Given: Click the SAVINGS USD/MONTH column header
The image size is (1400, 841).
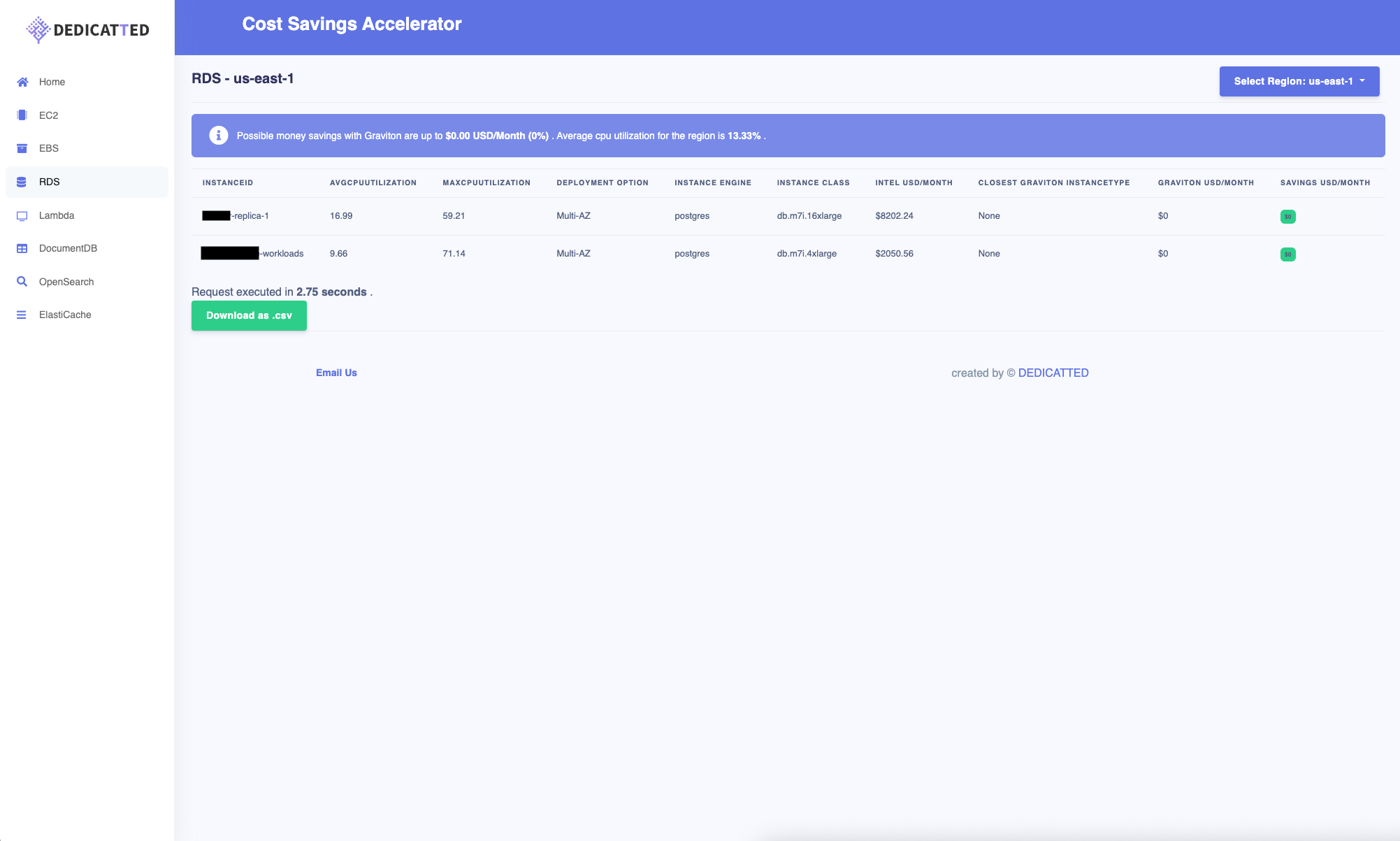Looking at the screenshot, I should (x=1325, y=182).
